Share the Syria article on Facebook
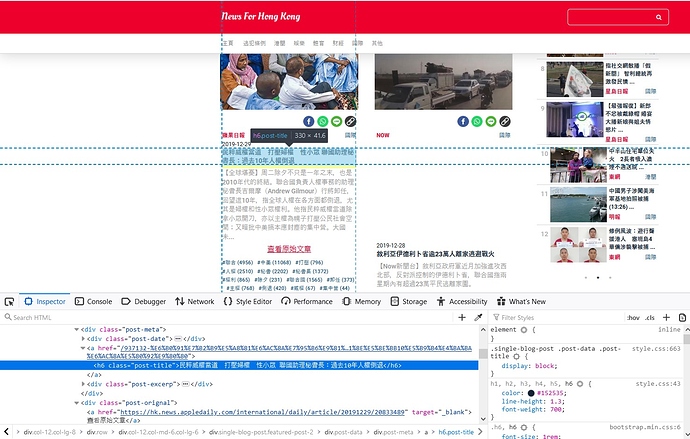The width and height of the screenshot is (690, 439). tap(463, 121)
